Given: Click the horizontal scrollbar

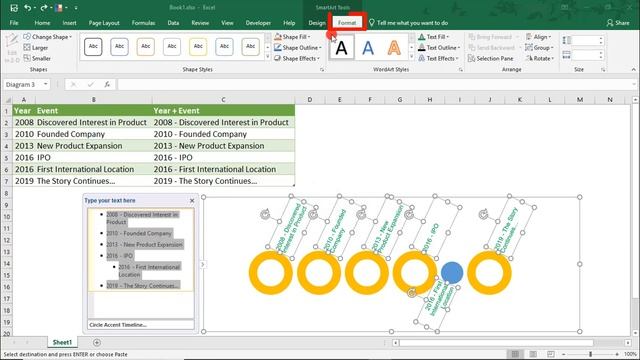Looking at the screenshot, I should [496, 342].
